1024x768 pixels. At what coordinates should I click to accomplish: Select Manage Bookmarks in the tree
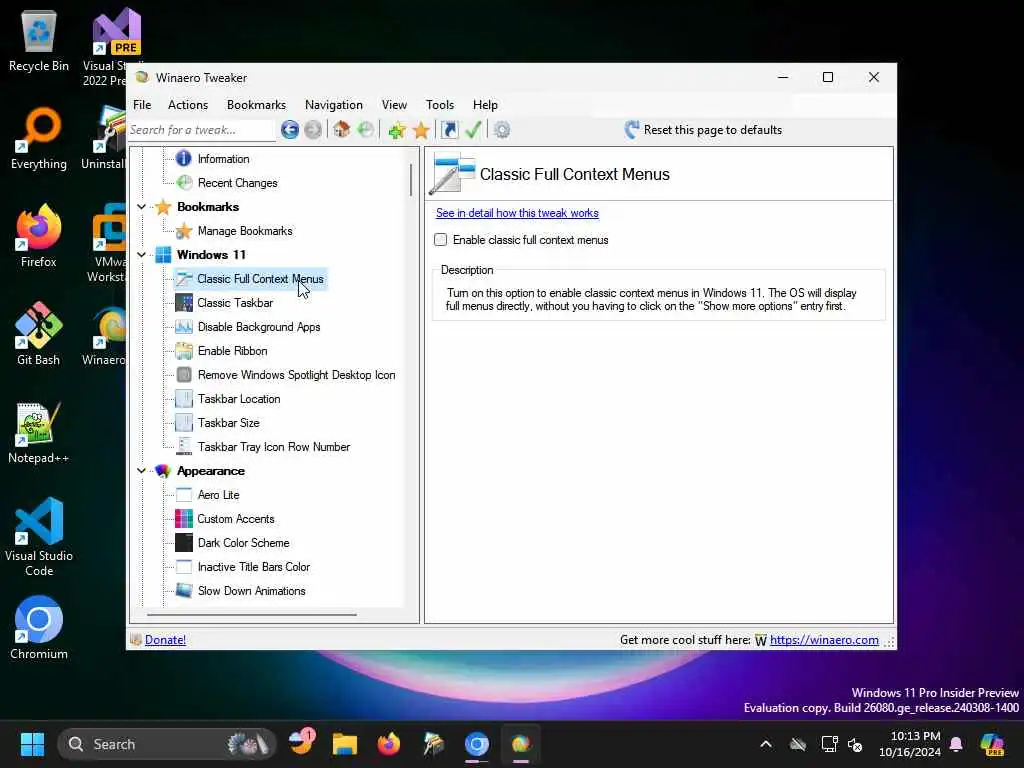click(x=245, y=231)
